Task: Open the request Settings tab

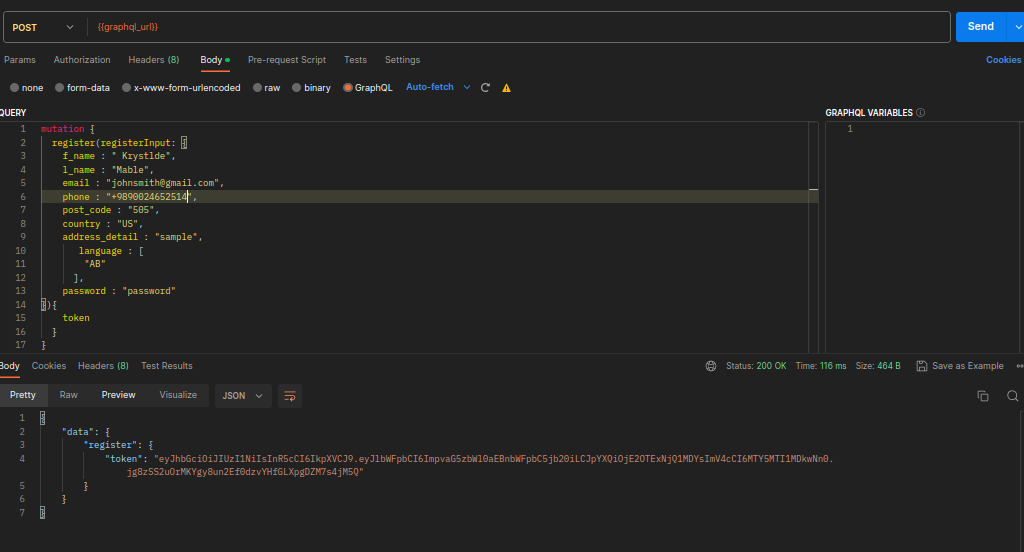Action: point(402,59)
